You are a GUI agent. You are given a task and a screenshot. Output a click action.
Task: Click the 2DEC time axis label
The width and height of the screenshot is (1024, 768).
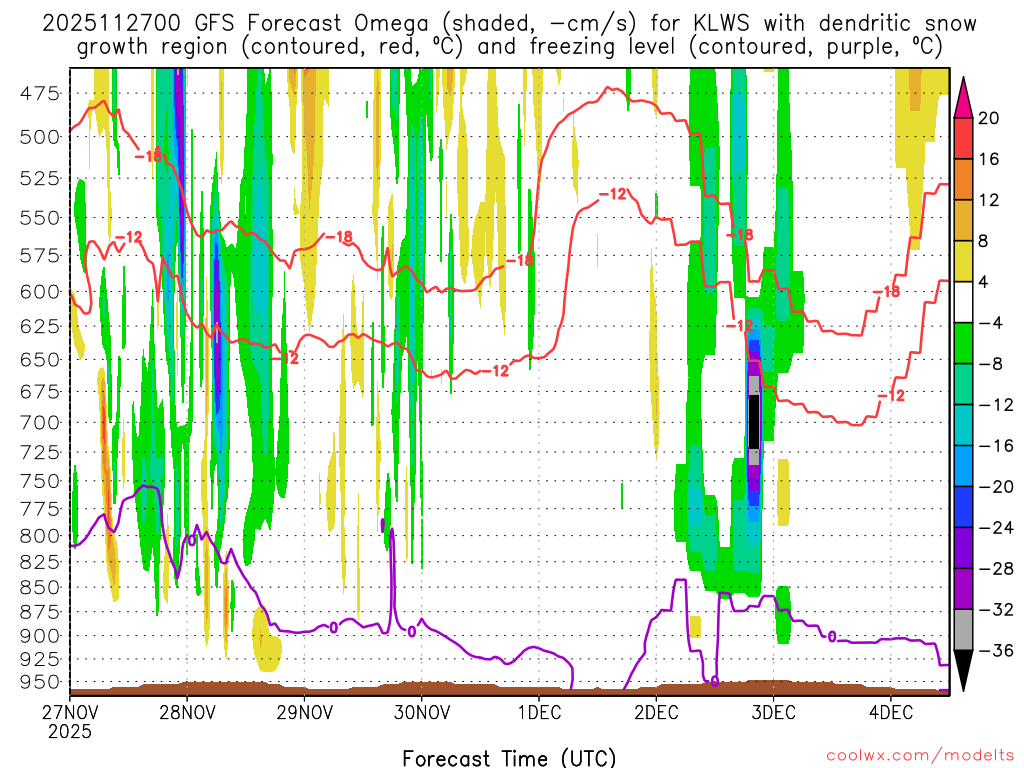point(656,712)
